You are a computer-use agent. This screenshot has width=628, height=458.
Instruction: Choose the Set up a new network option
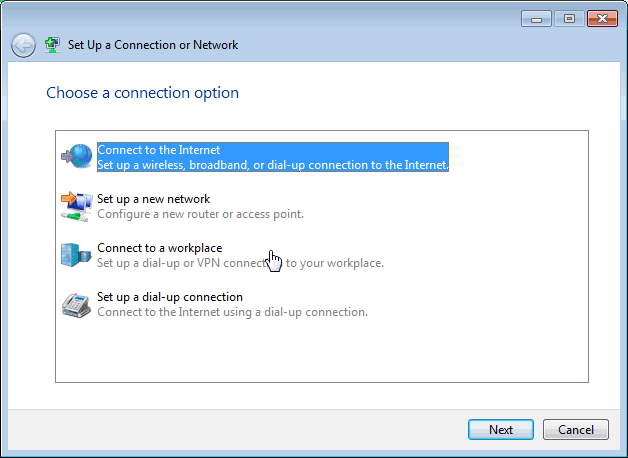pos(154,199)
